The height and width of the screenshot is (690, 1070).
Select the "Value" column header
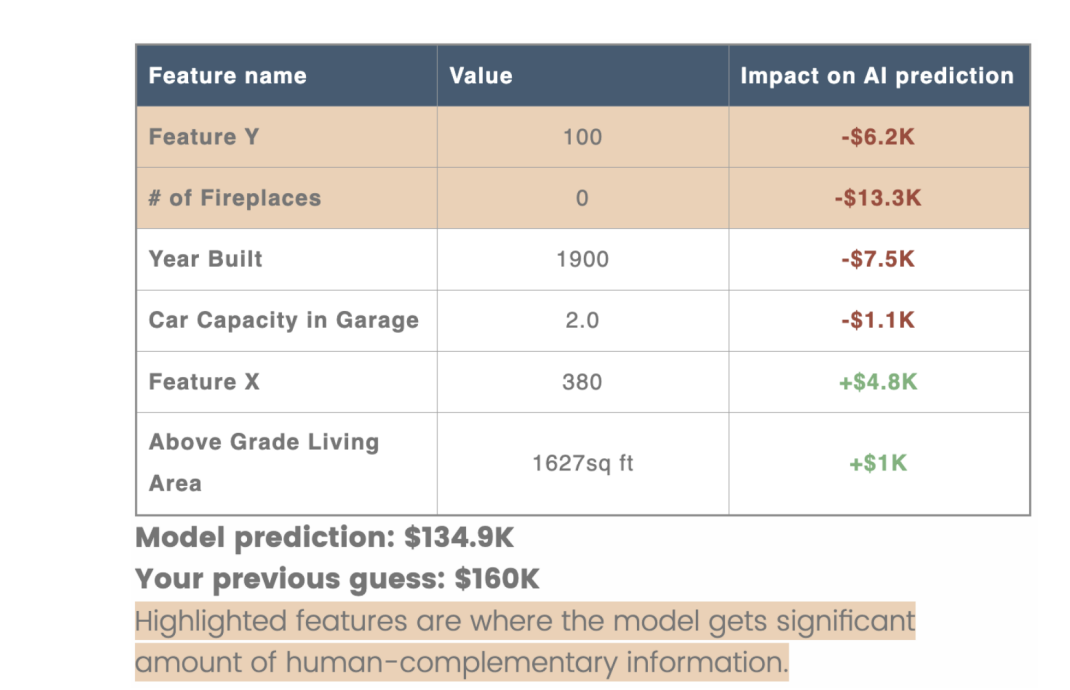(481, 76)
